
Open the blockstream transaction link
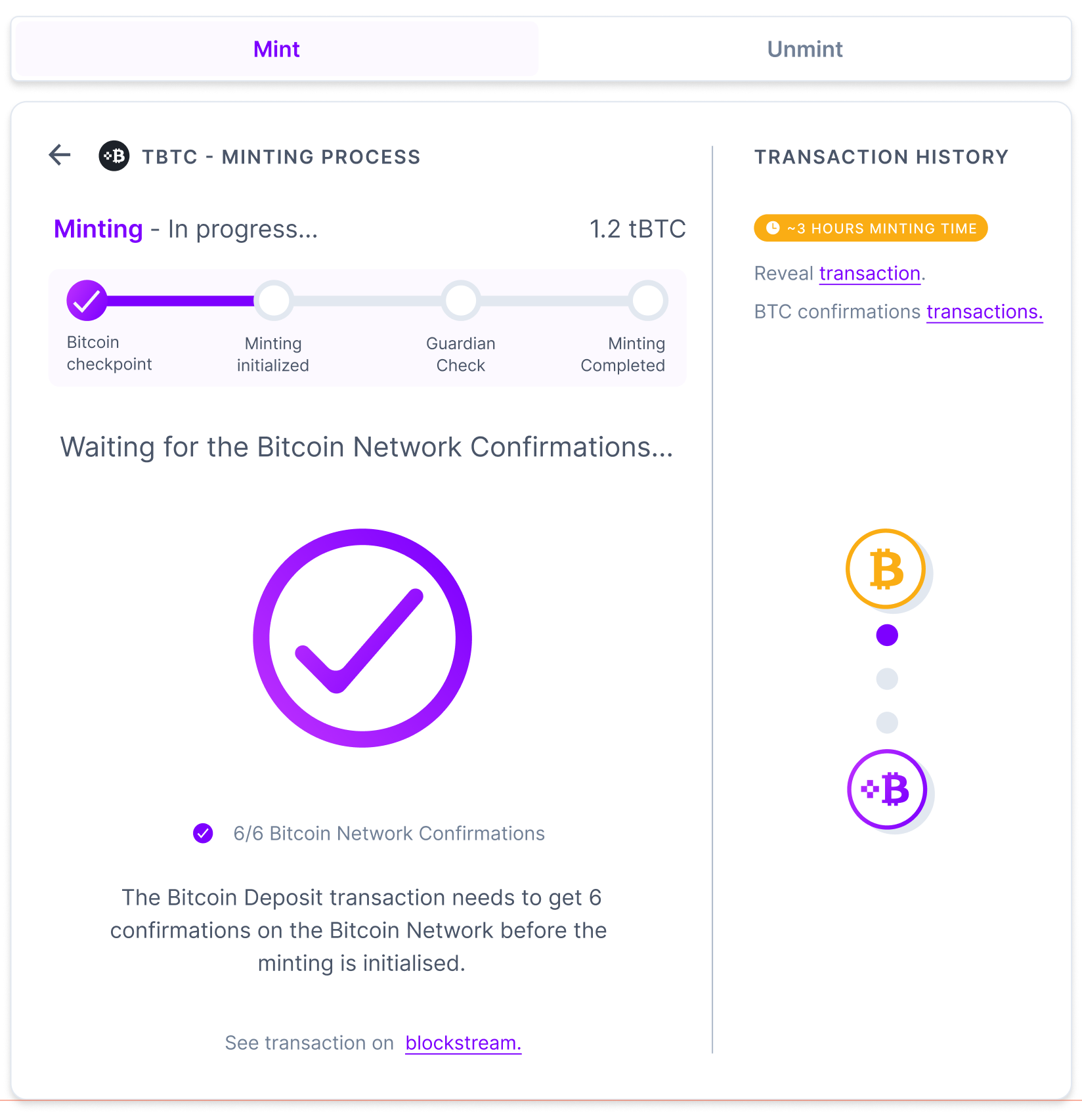pyautogui.click(x=463, y=1043)
